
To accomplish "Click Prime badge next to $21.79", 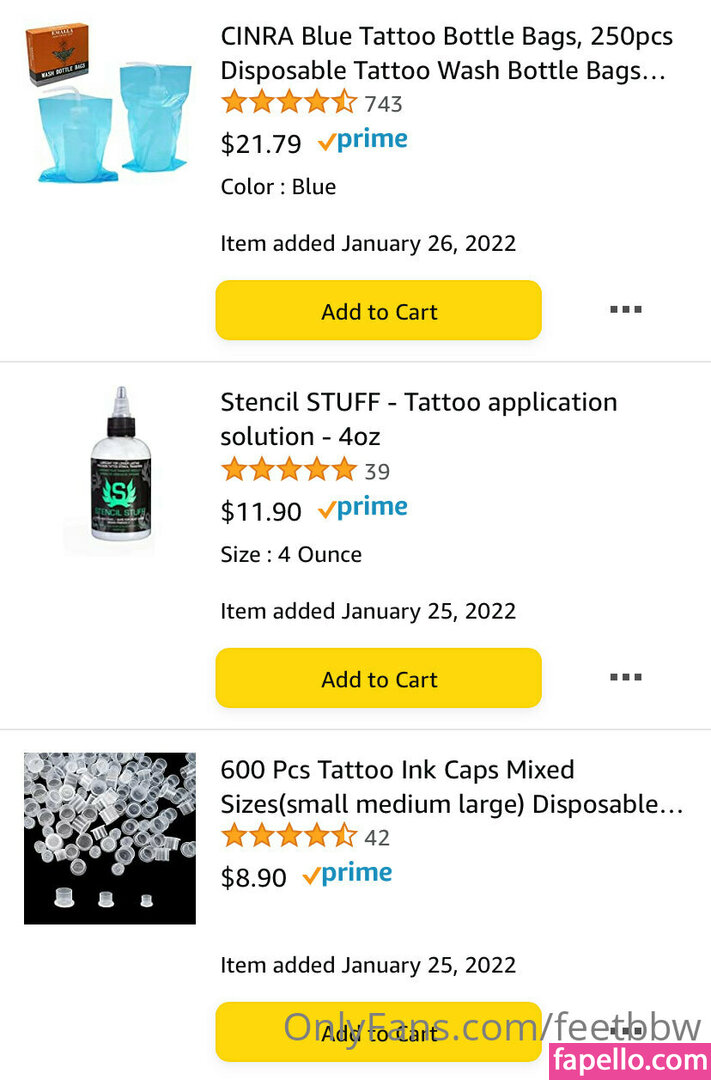I will [363, 142].
